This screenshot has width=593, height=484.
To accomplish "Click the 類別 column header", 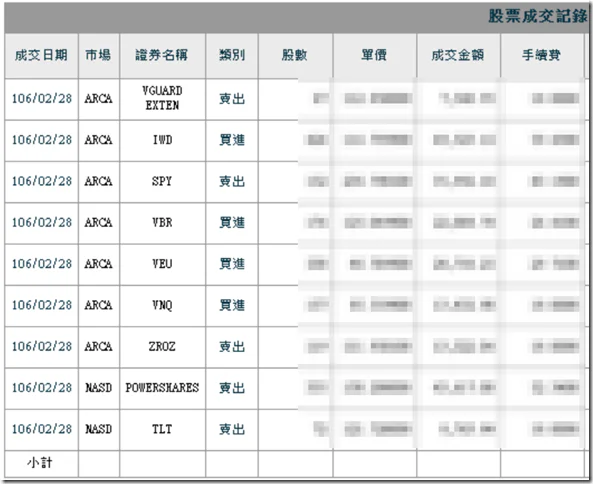I will pos(232,56).
